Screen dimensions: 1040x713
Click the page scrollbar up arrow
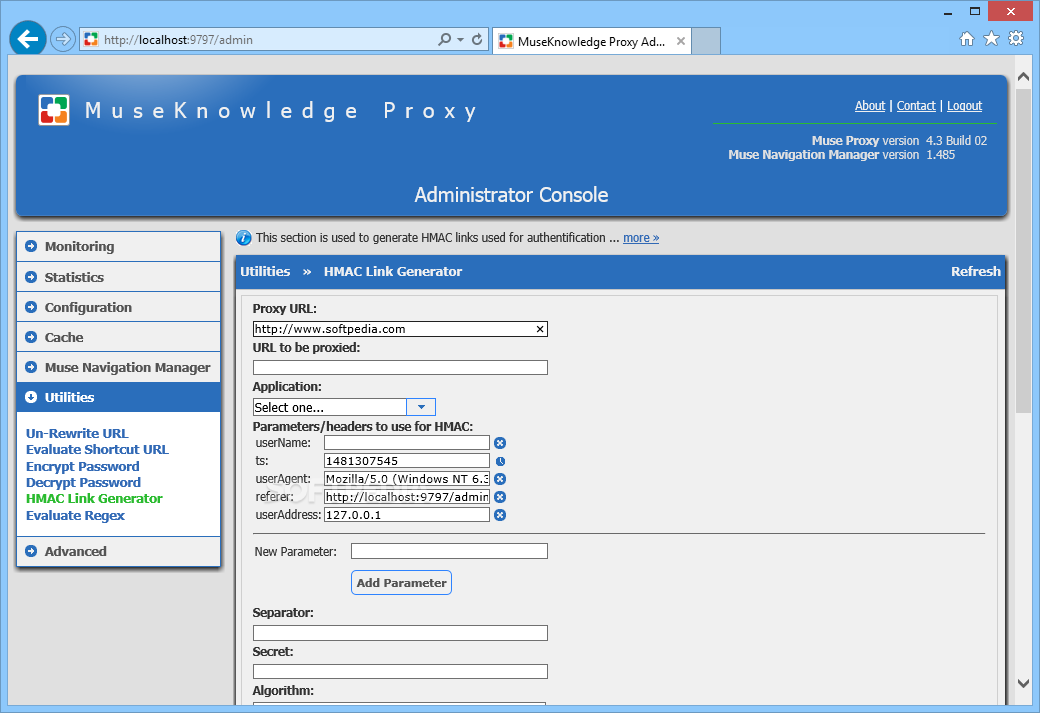tap(1023, 77)
